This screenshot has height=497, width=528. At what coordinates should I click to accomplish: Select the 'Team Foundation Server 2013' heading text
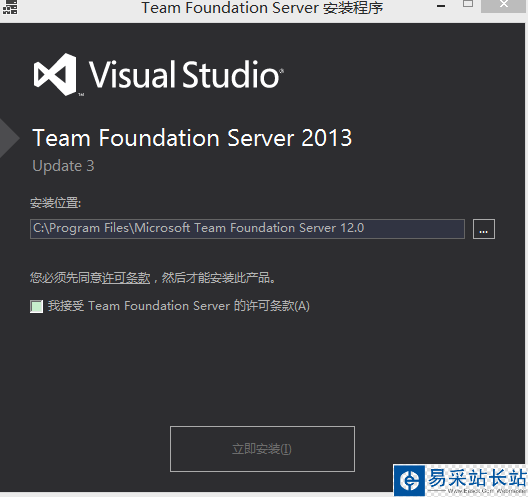(x=192, y=138)
